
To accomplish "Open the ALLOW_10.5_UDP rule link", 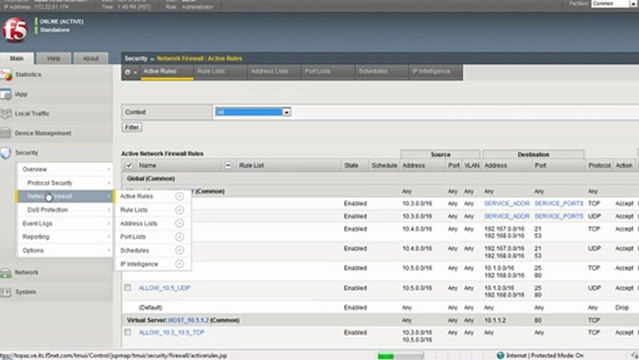I will (165, 288).
